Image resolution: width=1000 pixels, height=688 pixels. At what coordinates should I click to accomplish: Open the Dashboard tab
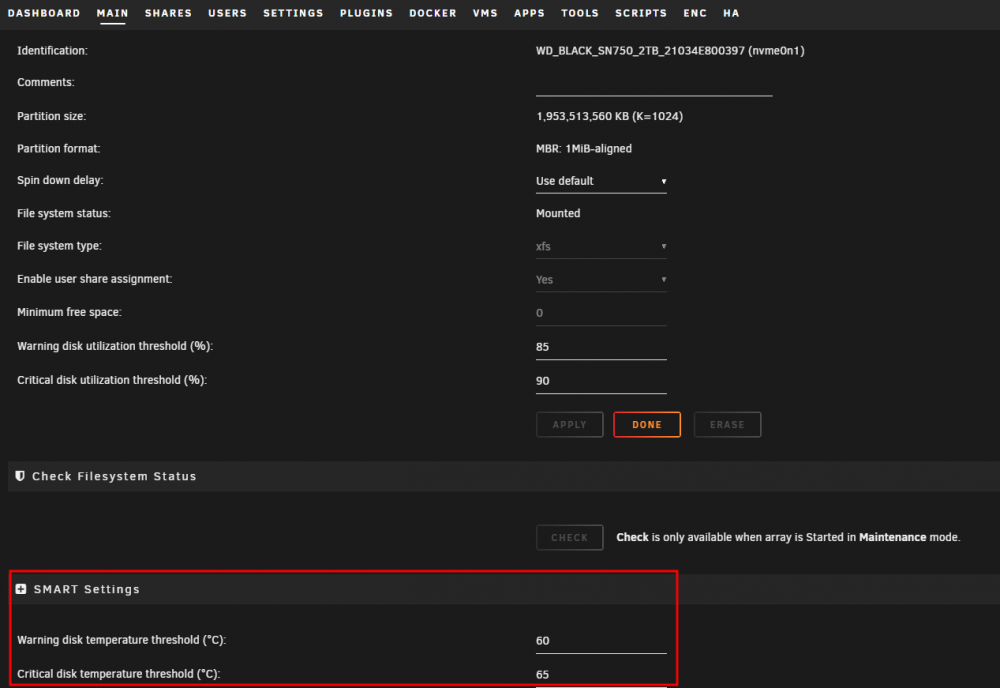pyautogui.click(x=44, y=13)
